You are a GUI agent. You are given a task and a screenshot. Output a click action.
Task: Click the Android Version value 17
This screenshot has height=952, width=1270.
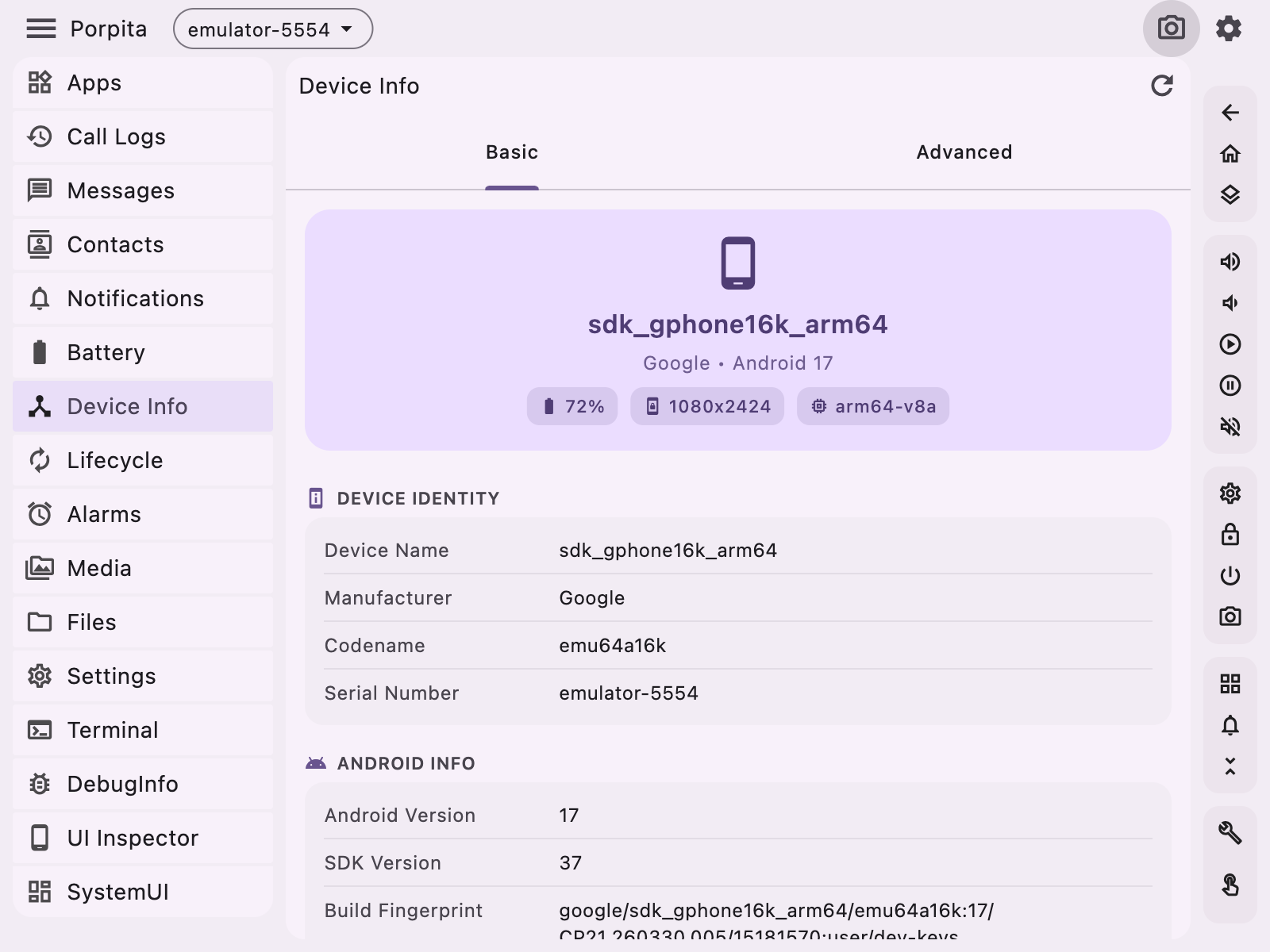(x=568, y=816)
